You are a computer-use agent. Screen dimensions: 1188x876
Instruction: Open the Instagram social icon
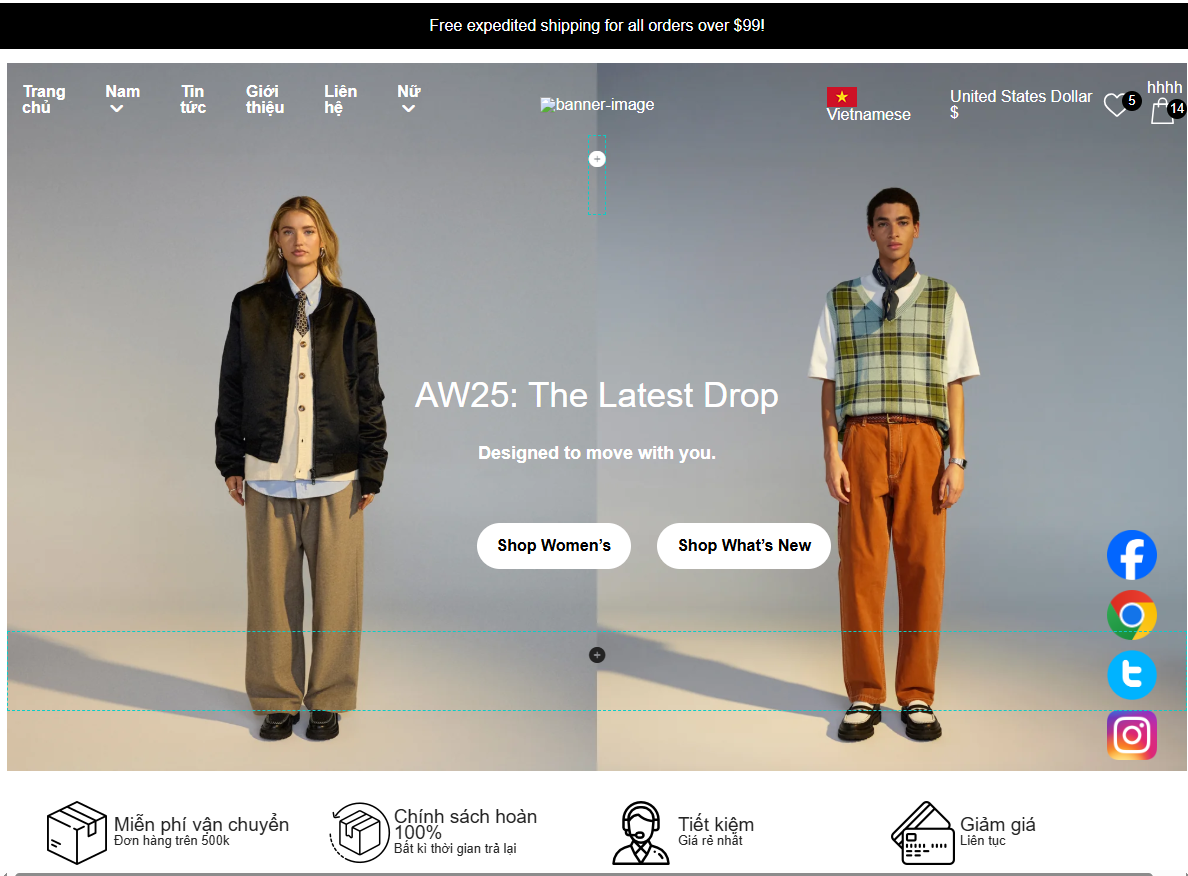click(x=1131, y=735)
